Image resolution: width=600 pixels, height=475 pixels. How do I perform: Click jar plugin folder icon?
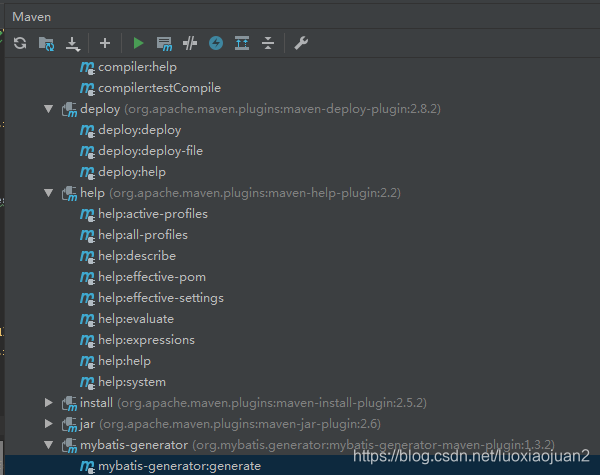(69, 424)
